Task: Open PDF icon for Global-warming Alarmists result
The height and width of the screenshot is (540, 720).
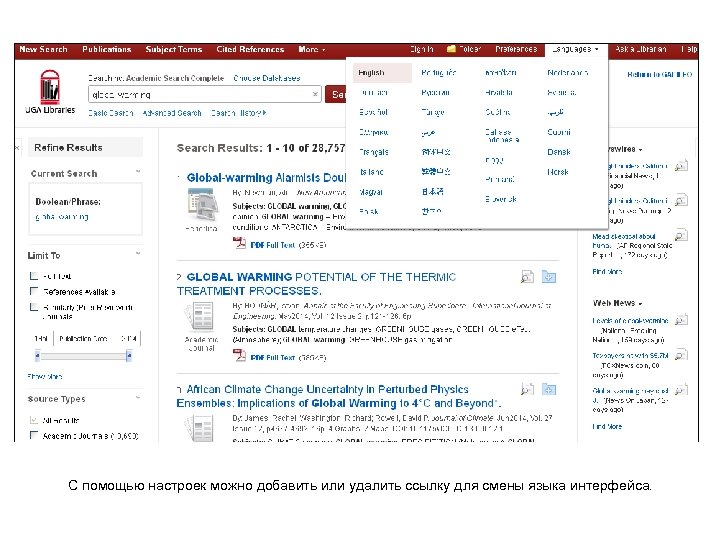Action: tap(239, 243)
